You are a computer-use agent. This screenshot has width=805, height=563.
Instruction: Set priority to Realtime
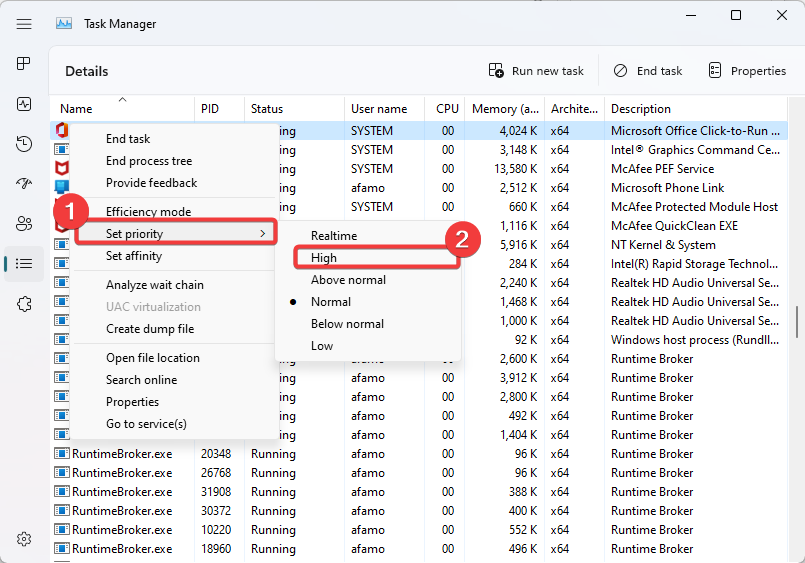click(334, 236)
